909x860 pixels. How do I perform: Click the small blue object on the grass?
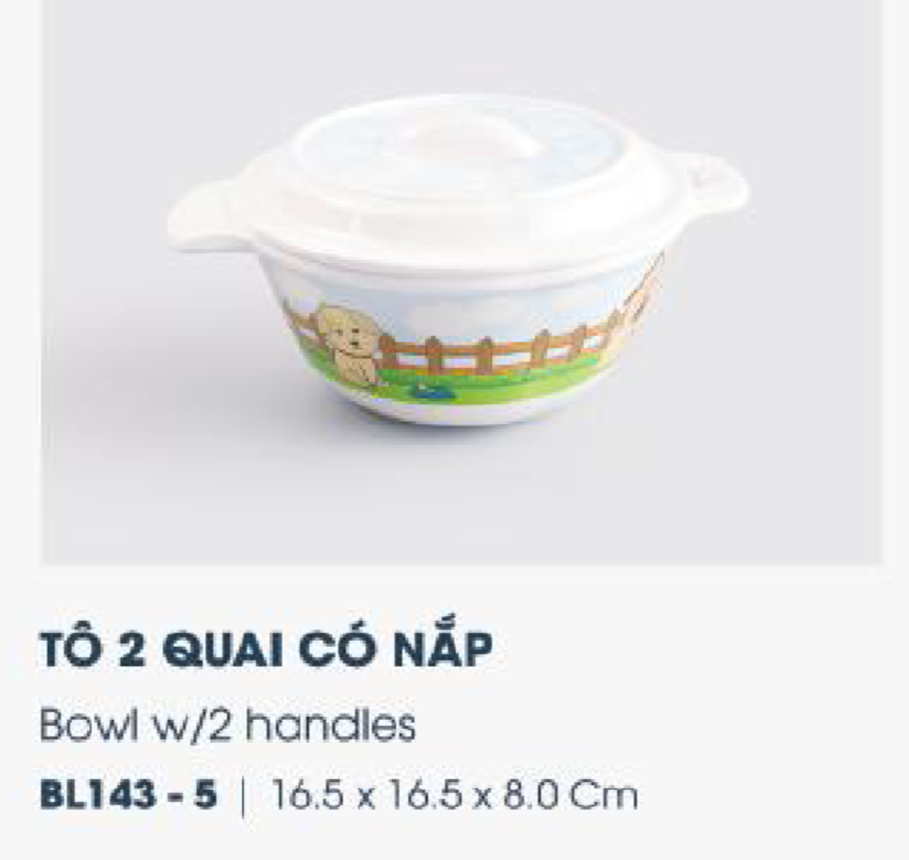point(432,391)
